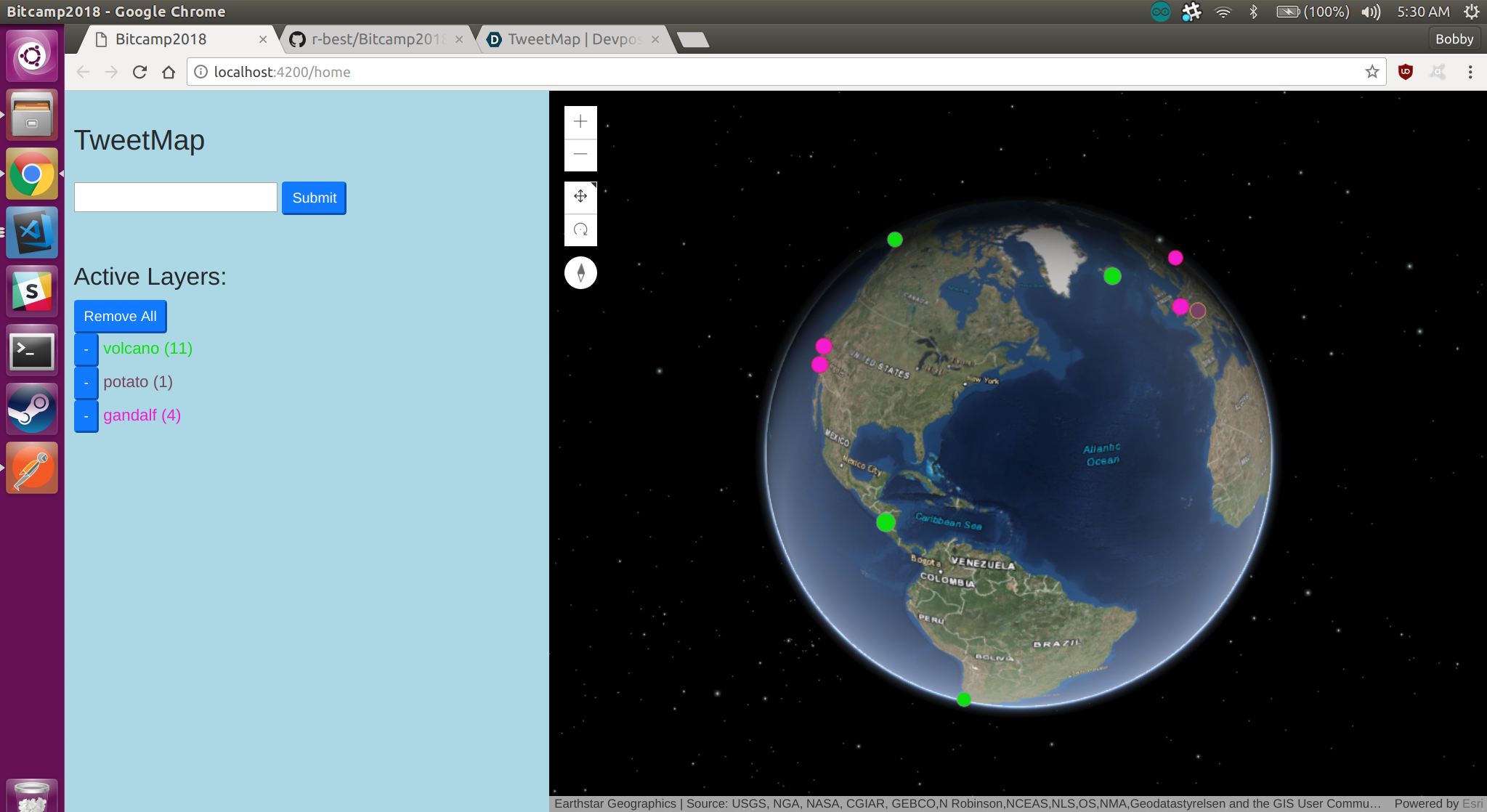Open the Chrome three-dot menu
The width and height of the screenshot is (1487, 812).
pyautogui.click(x=1470, y=72)
